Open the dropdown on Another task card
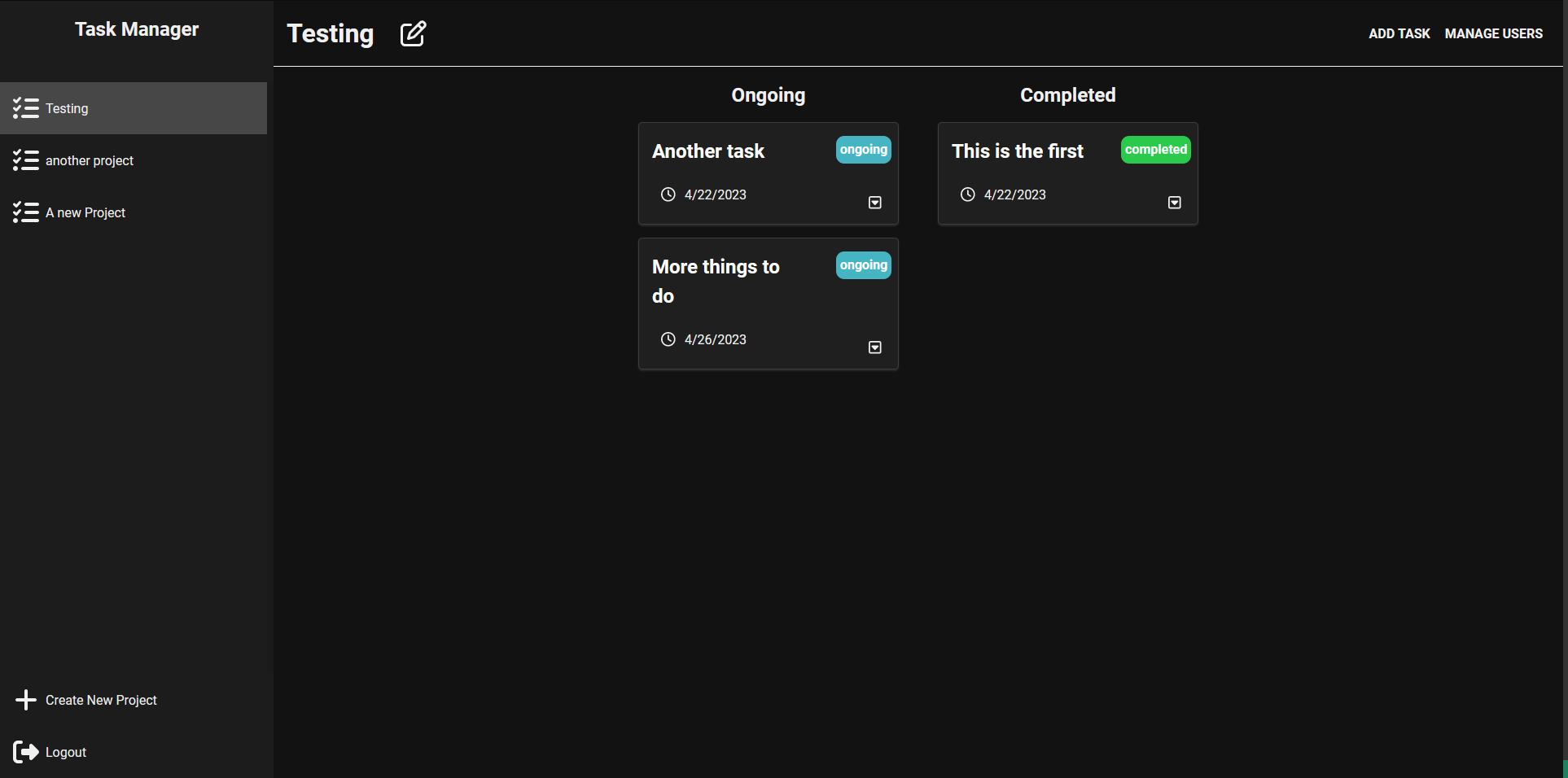1568x778 pixels. pos(875,203)
